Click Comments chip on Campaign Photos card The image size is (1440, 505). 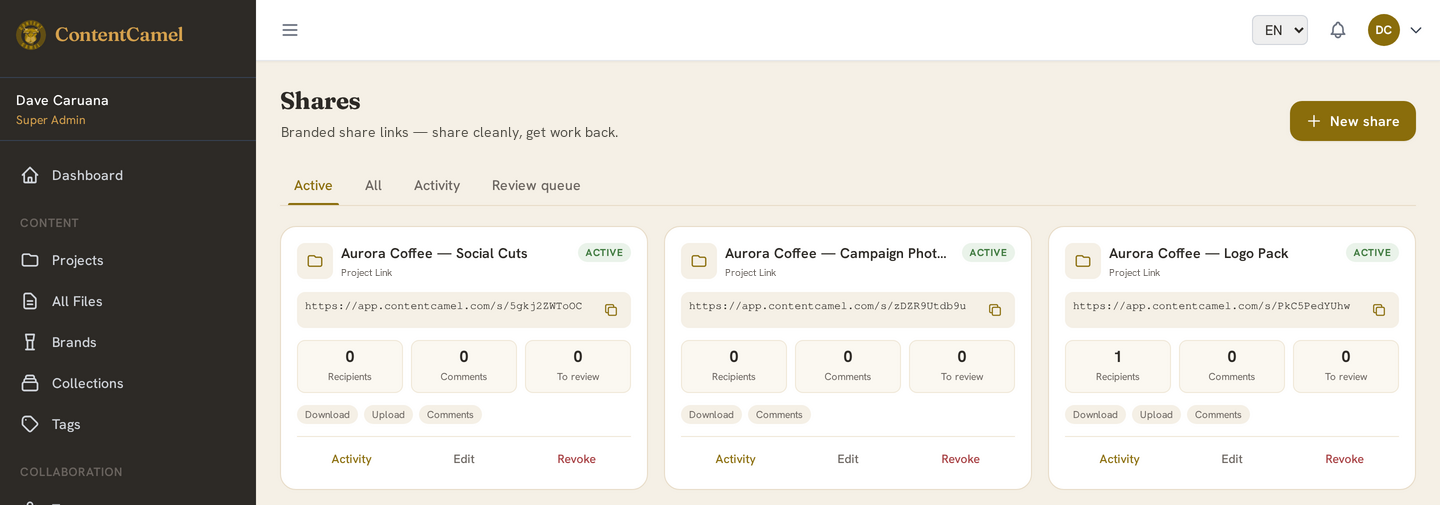click(779, 414)
